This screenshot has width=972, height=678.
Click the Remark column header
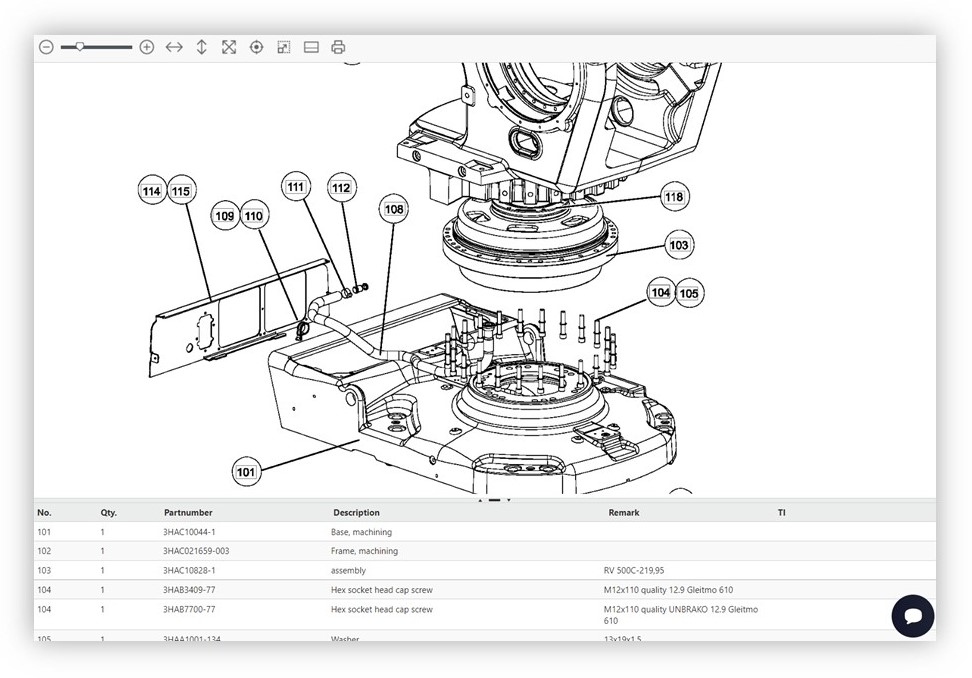tap(623, 513)
